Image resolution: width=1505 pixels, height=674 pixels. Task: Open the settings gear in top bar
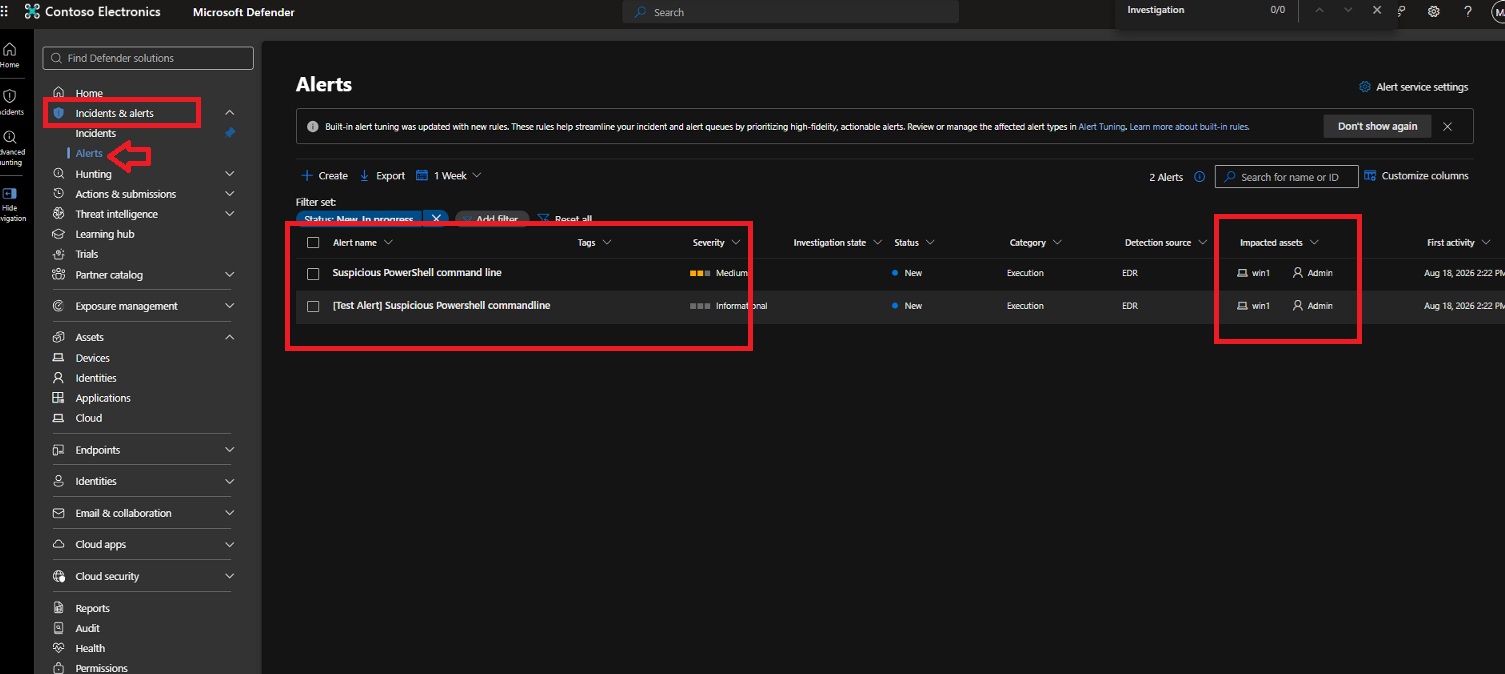(1434, 12)
